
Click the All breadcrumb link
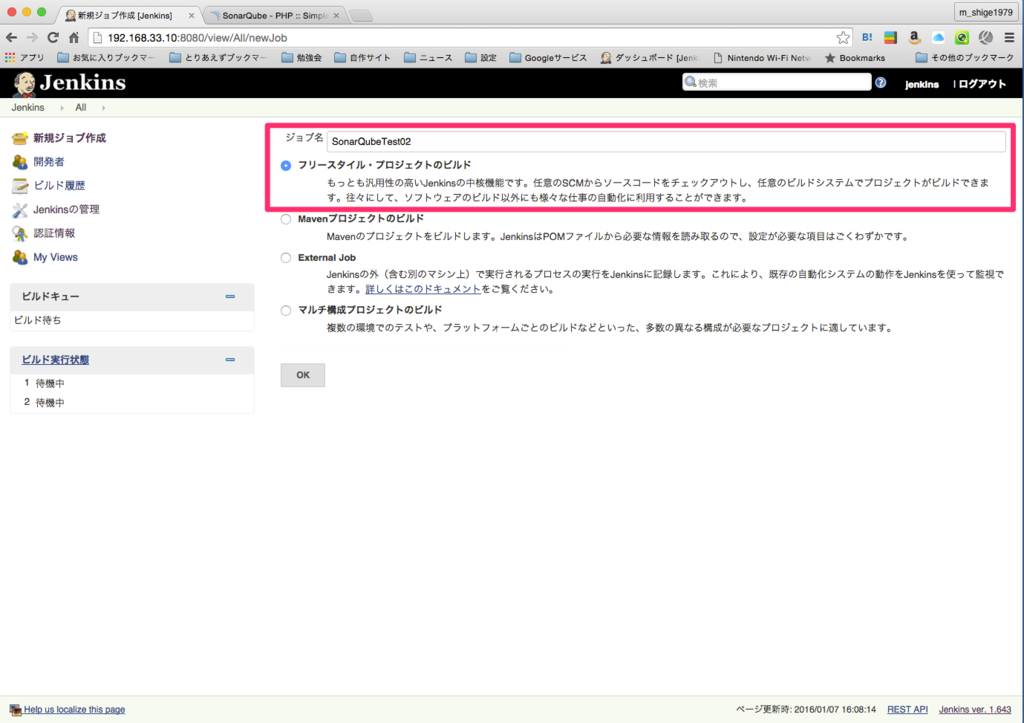point(80,107)
